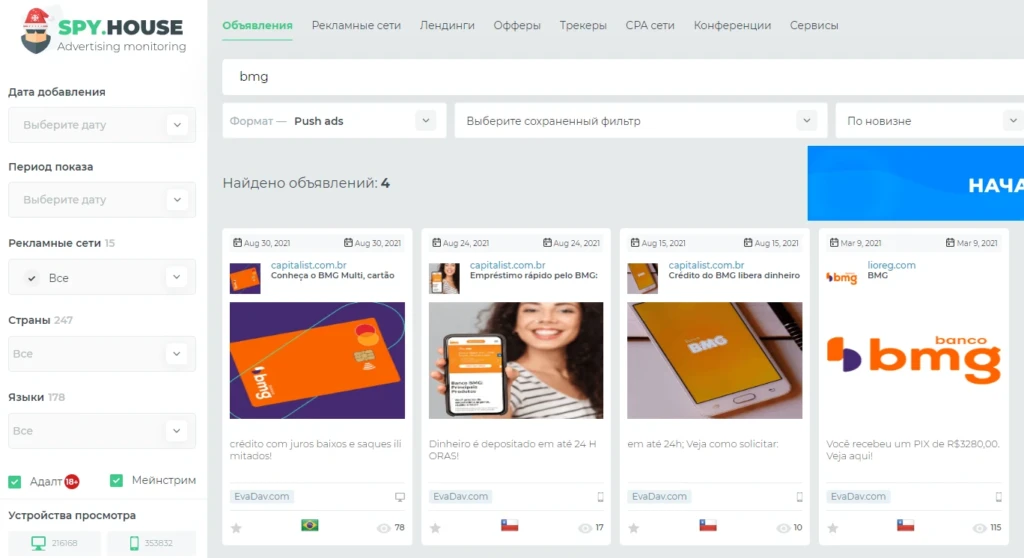Click EvaDav.com tag on Conheça o BMG card
1024x558 pixels.
(x=261, y=497)
